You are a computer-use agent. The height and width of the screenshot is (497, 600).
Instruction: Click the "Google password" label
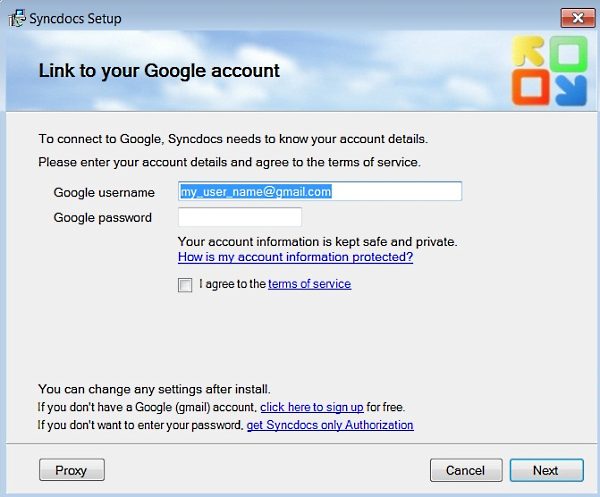click(103, 218)
